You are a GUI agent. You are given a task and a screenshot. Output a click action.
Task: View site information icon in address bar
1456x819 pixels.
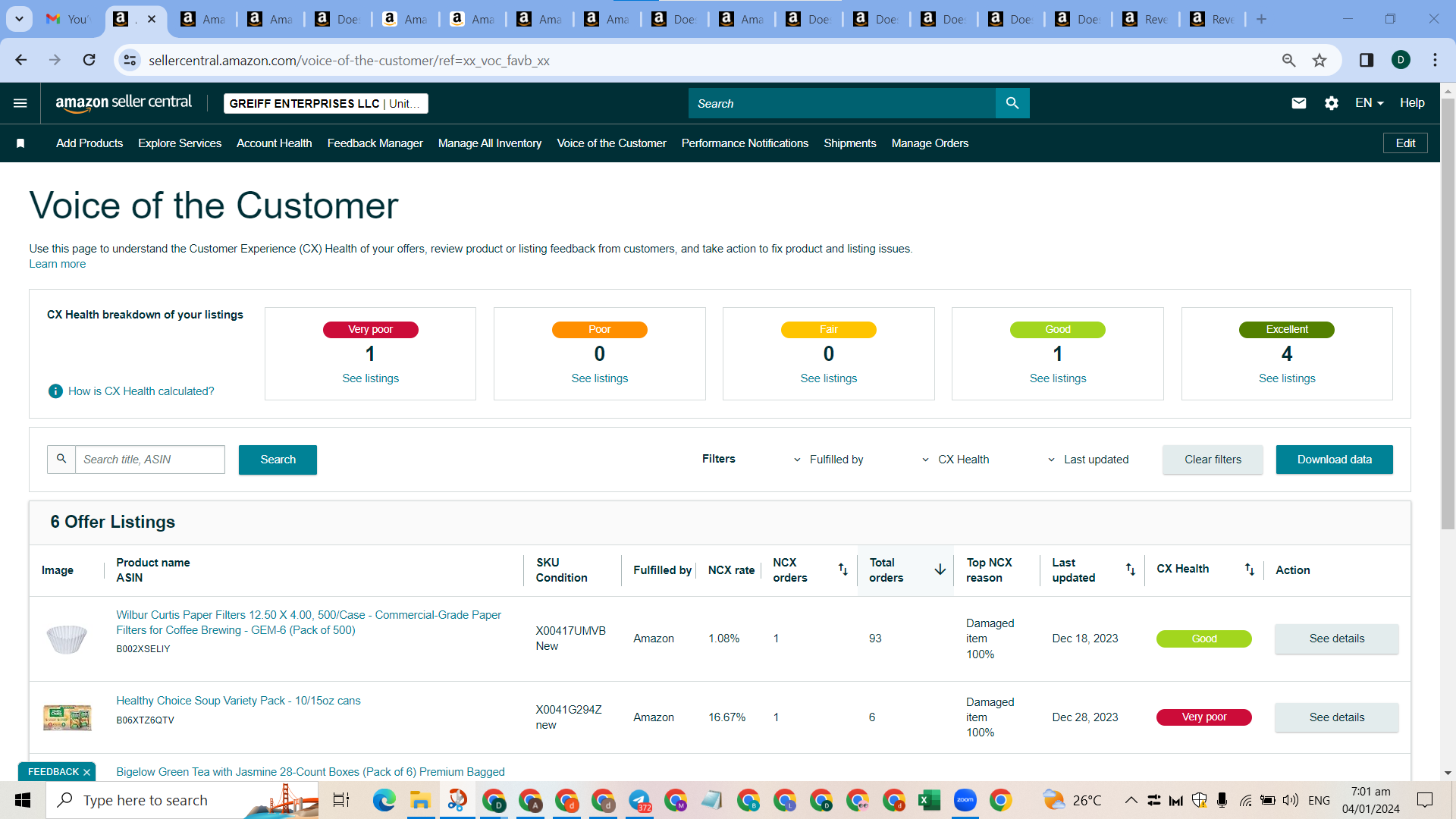(130, 60)
